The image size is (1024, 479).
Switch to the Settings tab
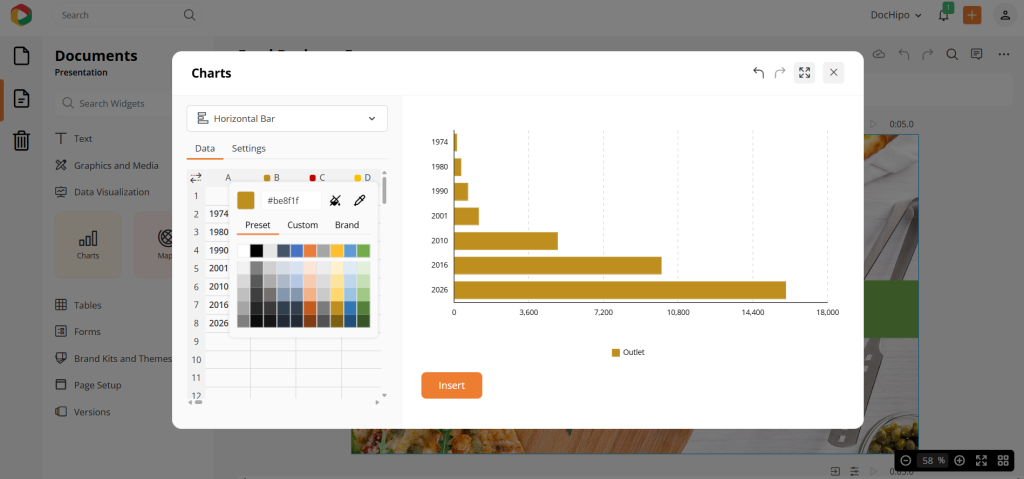pyautogui.click(x=249, y=148)
